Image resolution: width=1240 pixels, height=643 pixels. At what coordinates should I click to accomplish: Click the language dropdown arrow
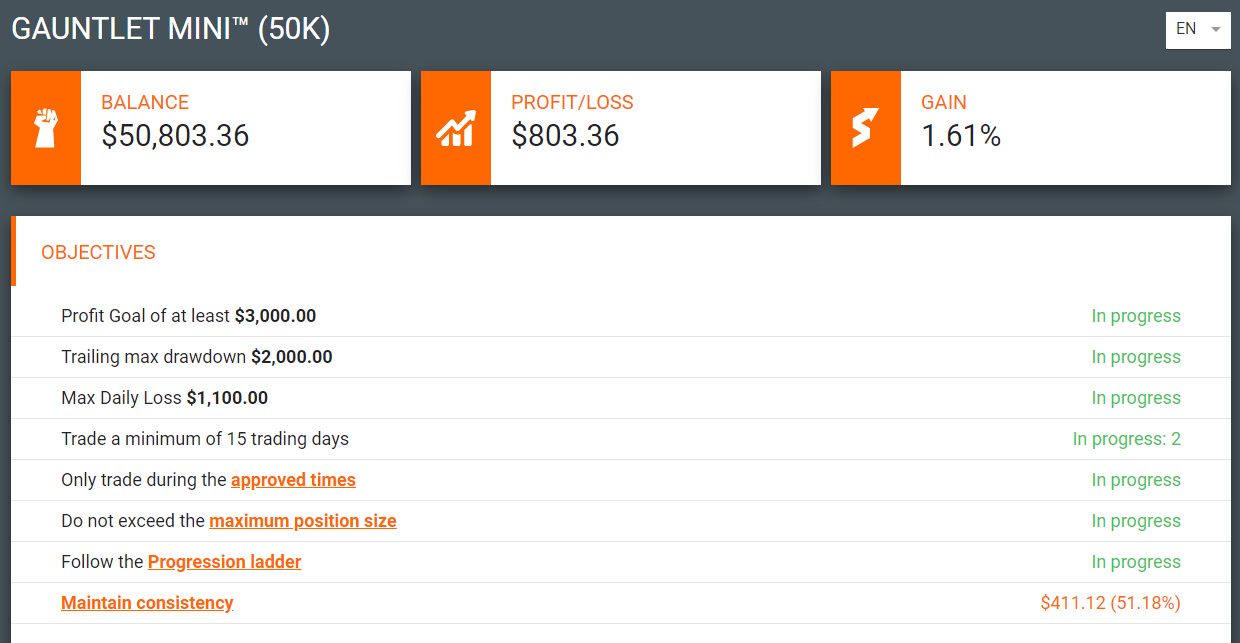[x=1215, y=30]
